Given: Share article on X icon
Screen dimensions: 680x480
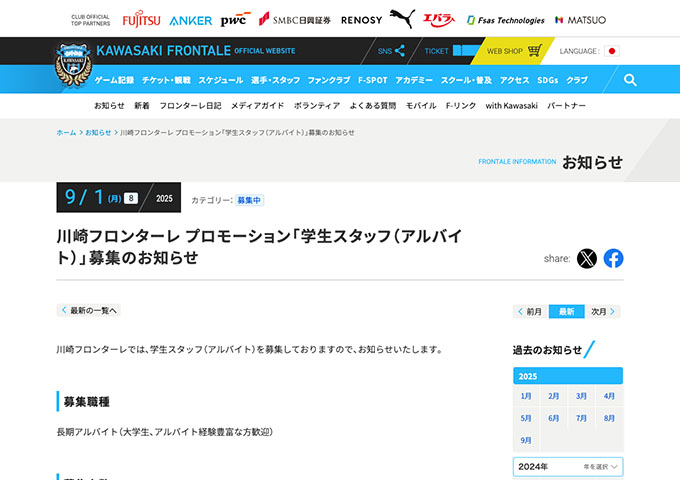Looking at the screenshot, I should (x=587, y=258).
